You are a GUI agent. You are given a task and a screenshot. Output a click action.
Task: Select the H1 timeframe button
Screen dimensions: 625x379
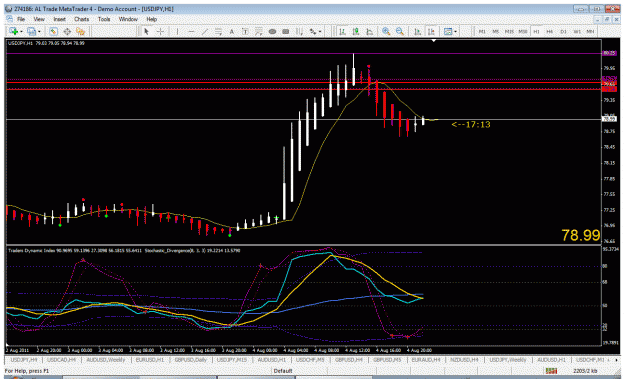(536, 31)
